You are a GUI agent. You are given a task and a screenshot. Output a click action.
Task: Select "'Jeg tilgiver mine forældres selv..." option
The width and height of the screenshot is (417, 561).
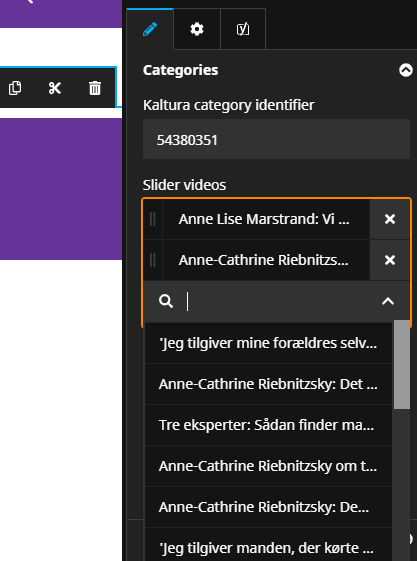click(x=268, y=343)
